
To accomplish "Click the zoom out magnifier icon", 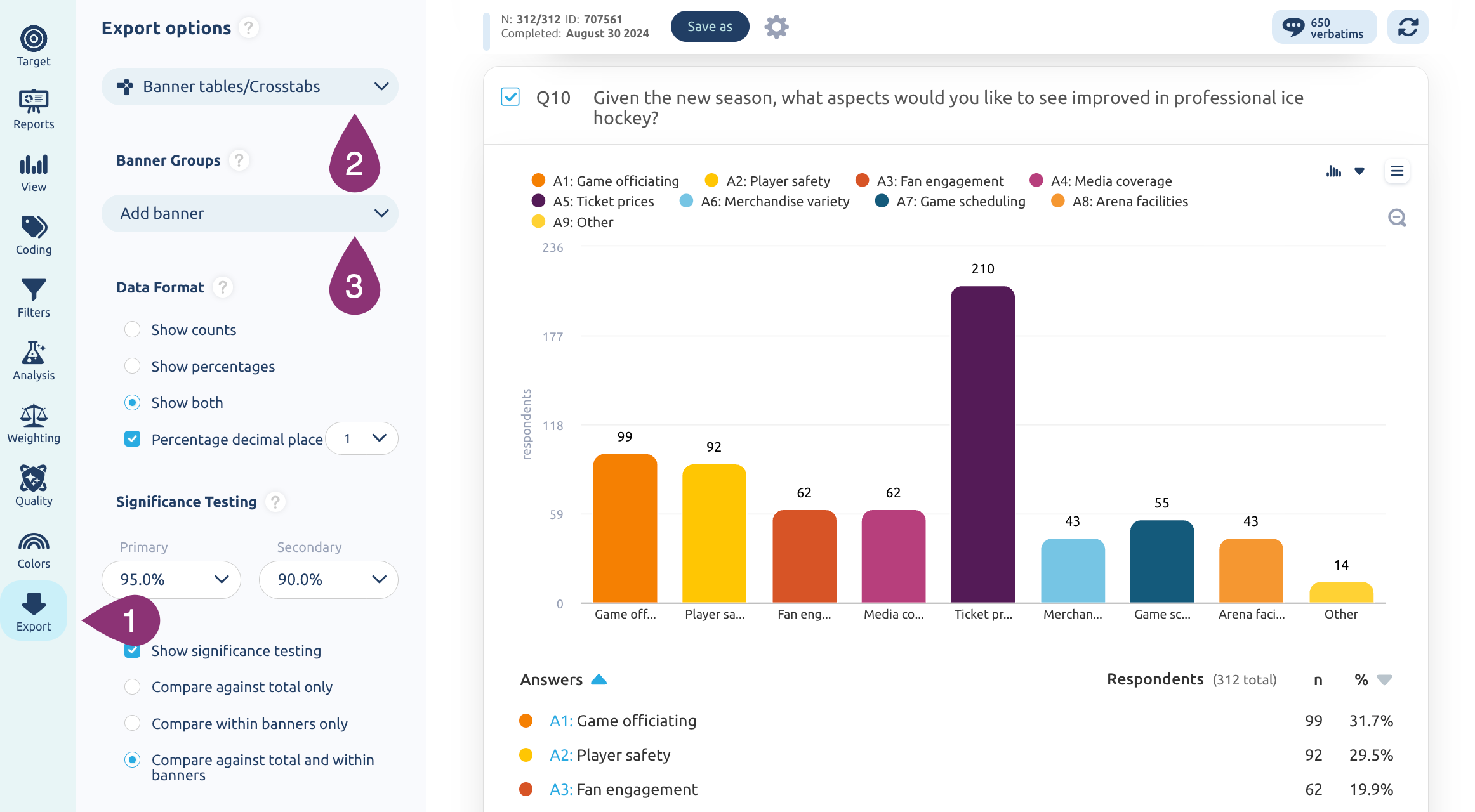I will [x=1397, y=218].
